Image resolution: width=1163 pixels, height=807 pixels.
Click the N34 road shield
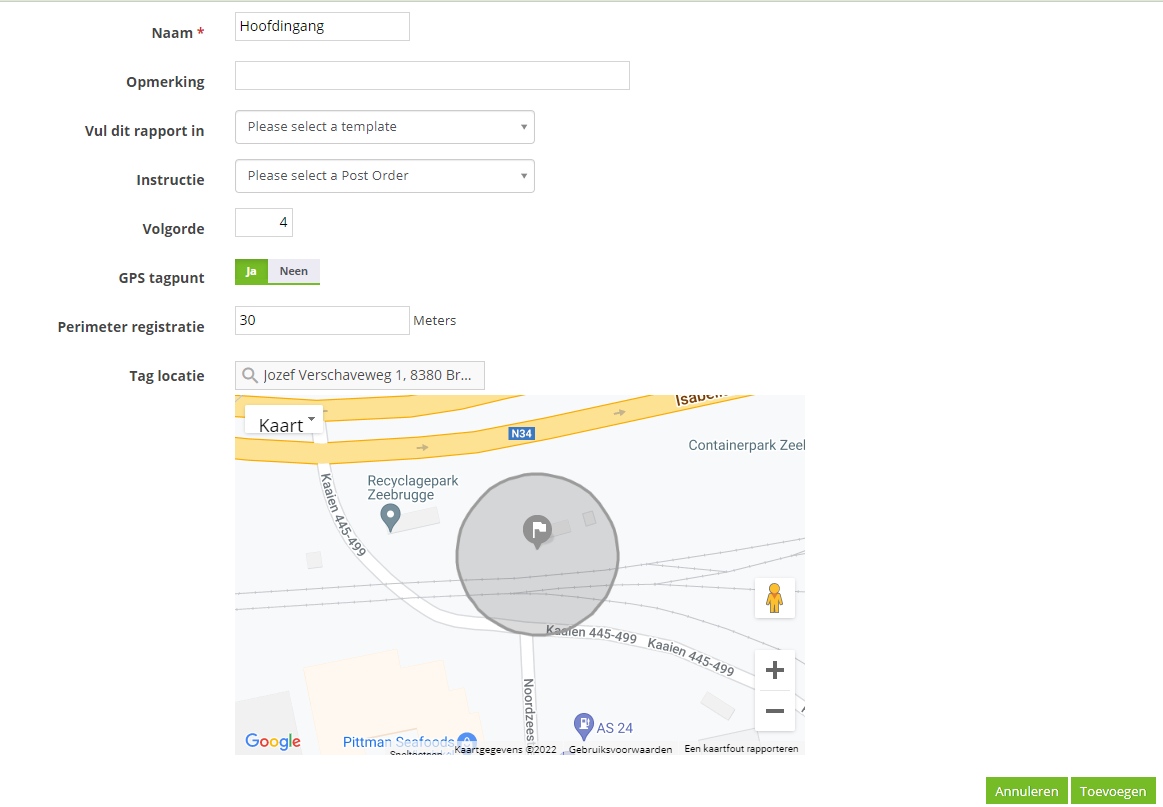point(522,433)
